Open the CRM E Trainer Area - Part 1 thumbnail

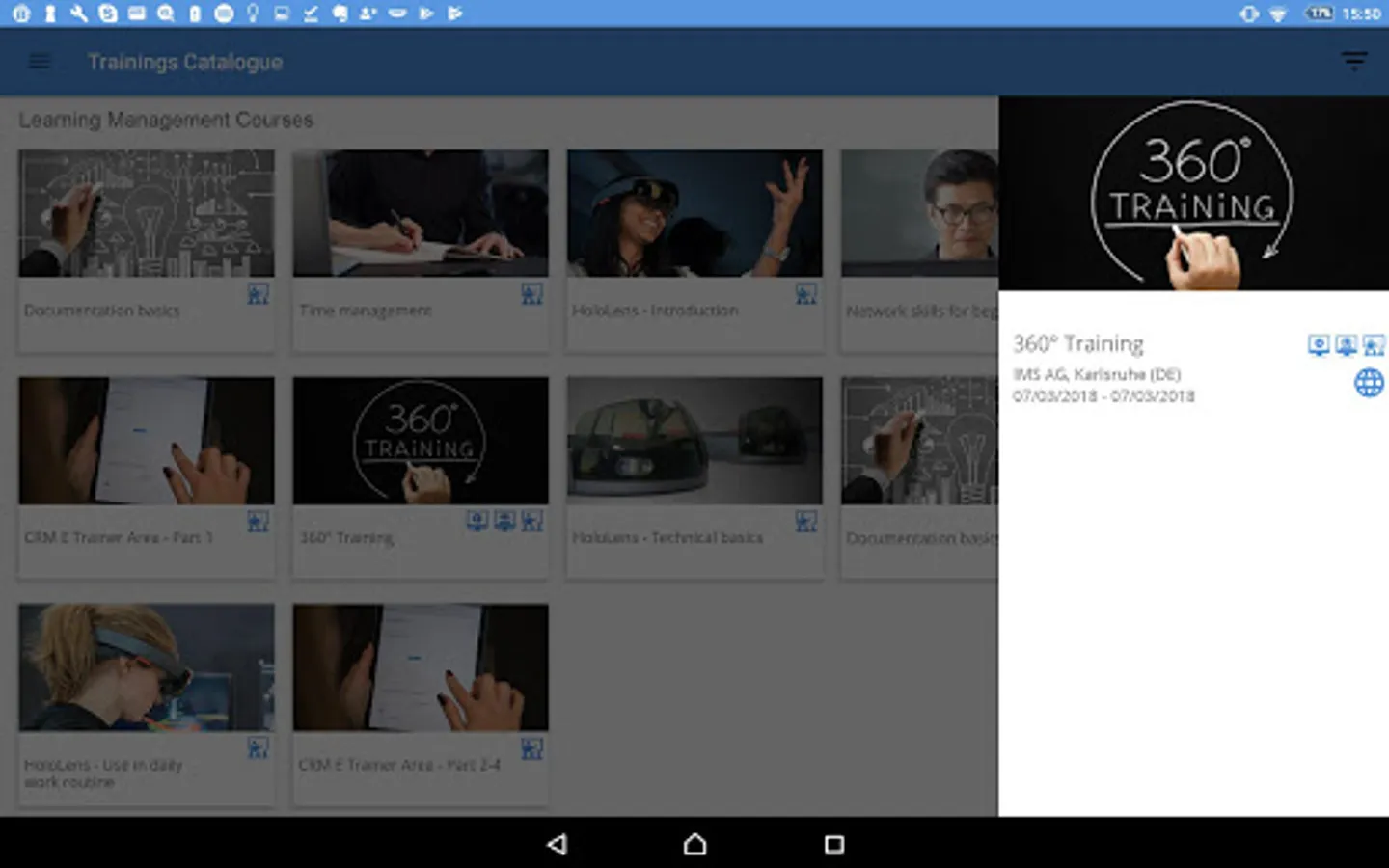click(x=147, y=441)
